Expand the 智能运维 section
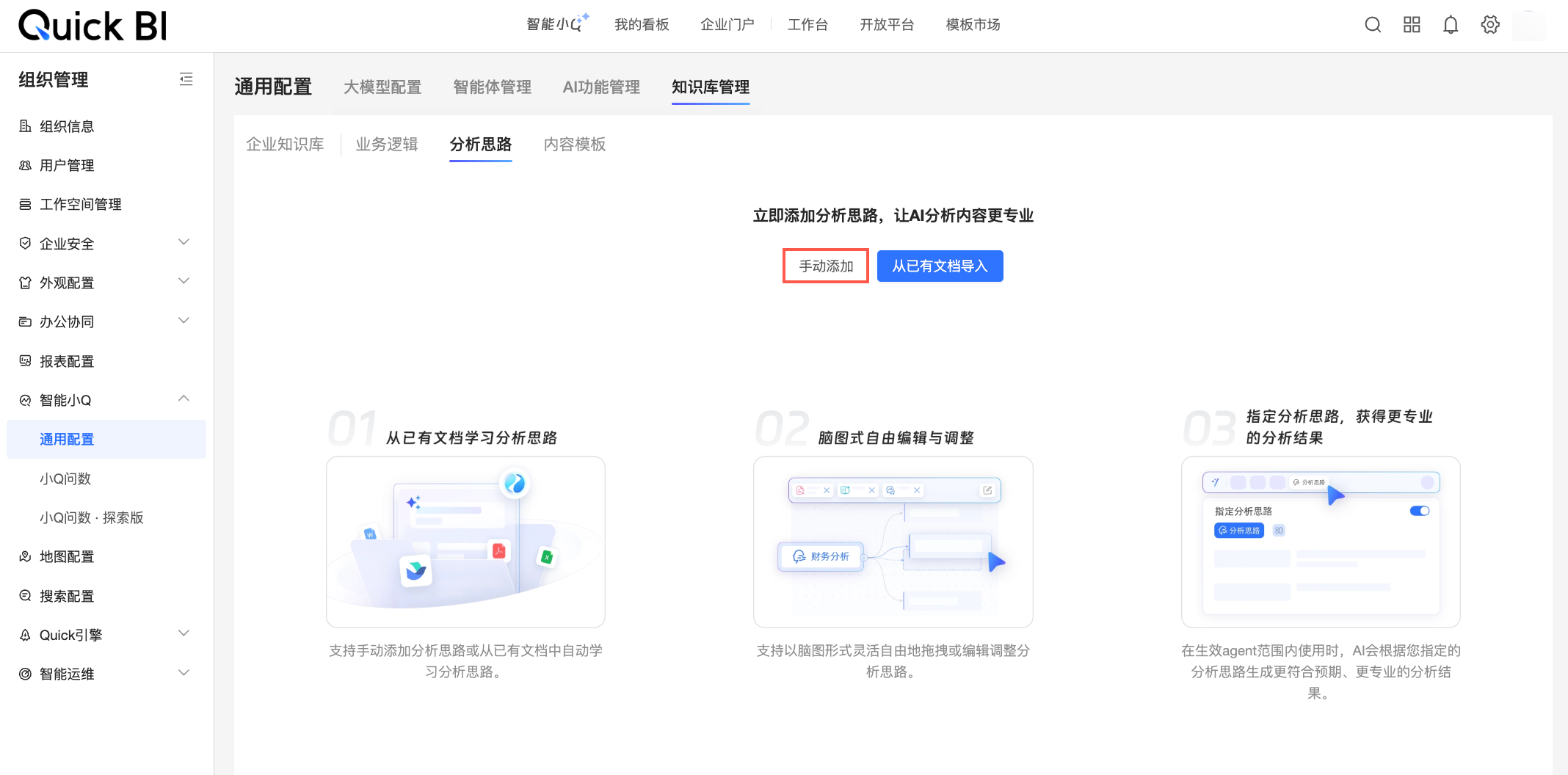1568x775 pixels. click(184, 673)
